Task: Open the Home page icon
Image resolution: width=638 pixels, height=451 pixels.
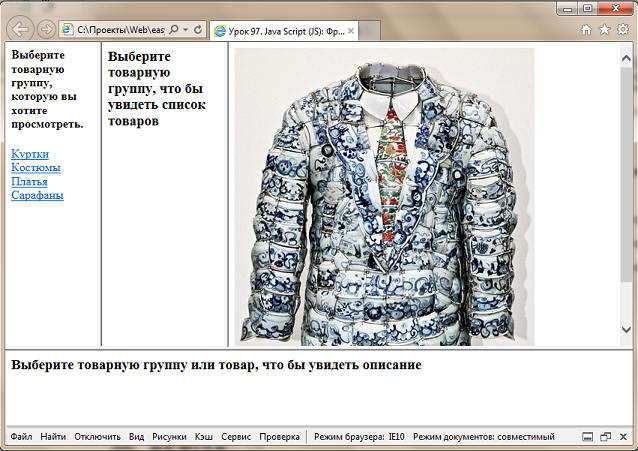Action: click(x=587, y=30)
